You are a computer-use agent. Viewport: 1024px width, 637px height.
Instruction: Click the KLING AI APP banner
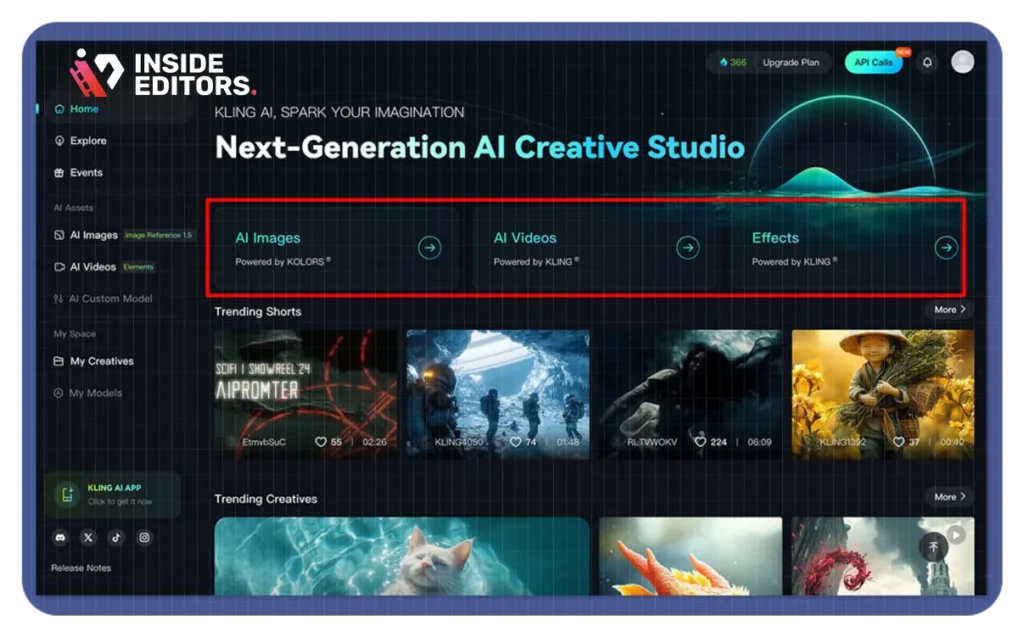click(112, 495)
